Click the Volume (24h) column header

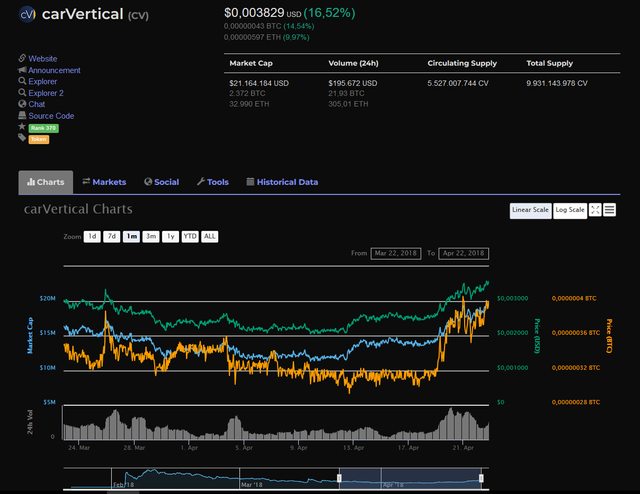coord(353,63)
